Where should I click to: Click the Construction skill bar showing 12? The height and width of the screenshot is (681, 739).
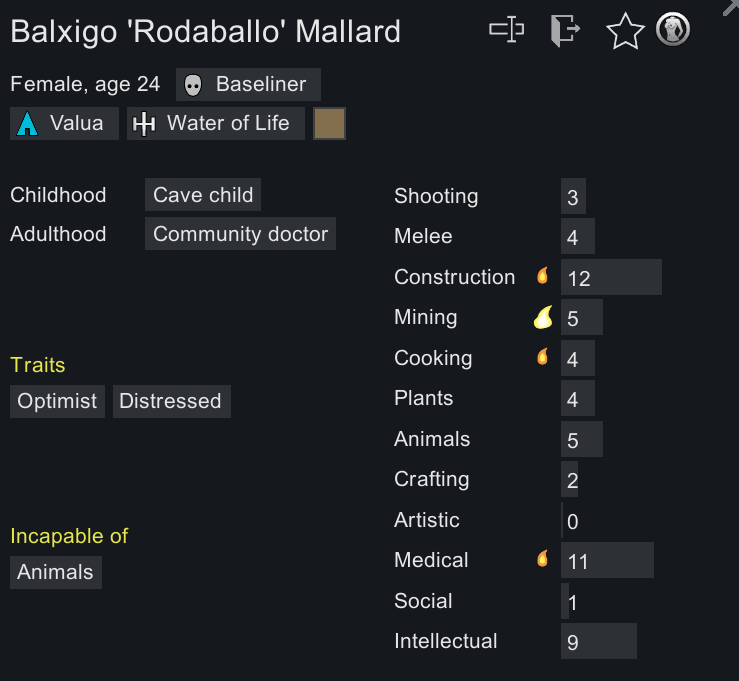[x=611, y=278]
